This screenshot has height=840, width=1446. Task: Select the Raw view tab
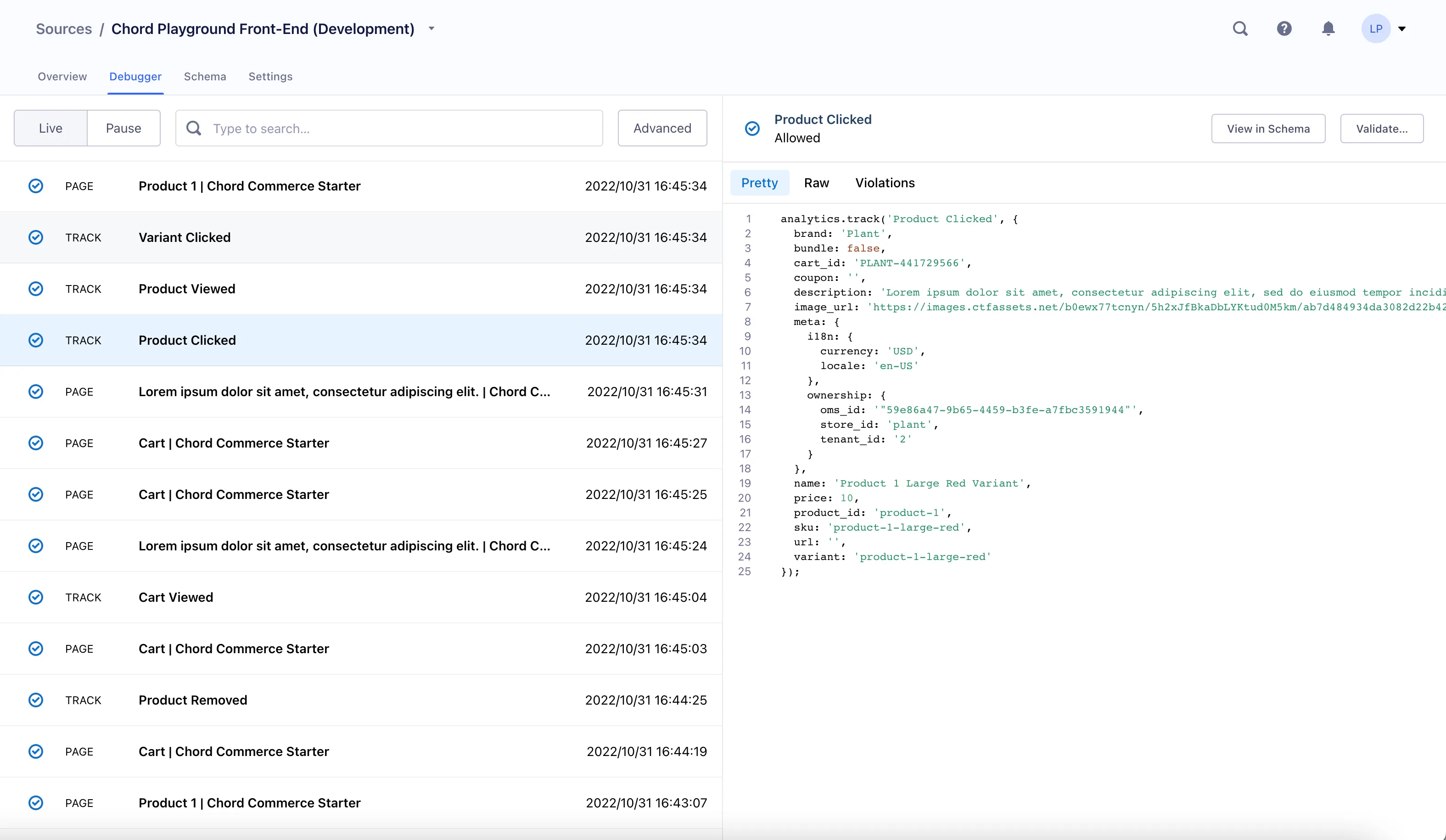tap(817, 183)
